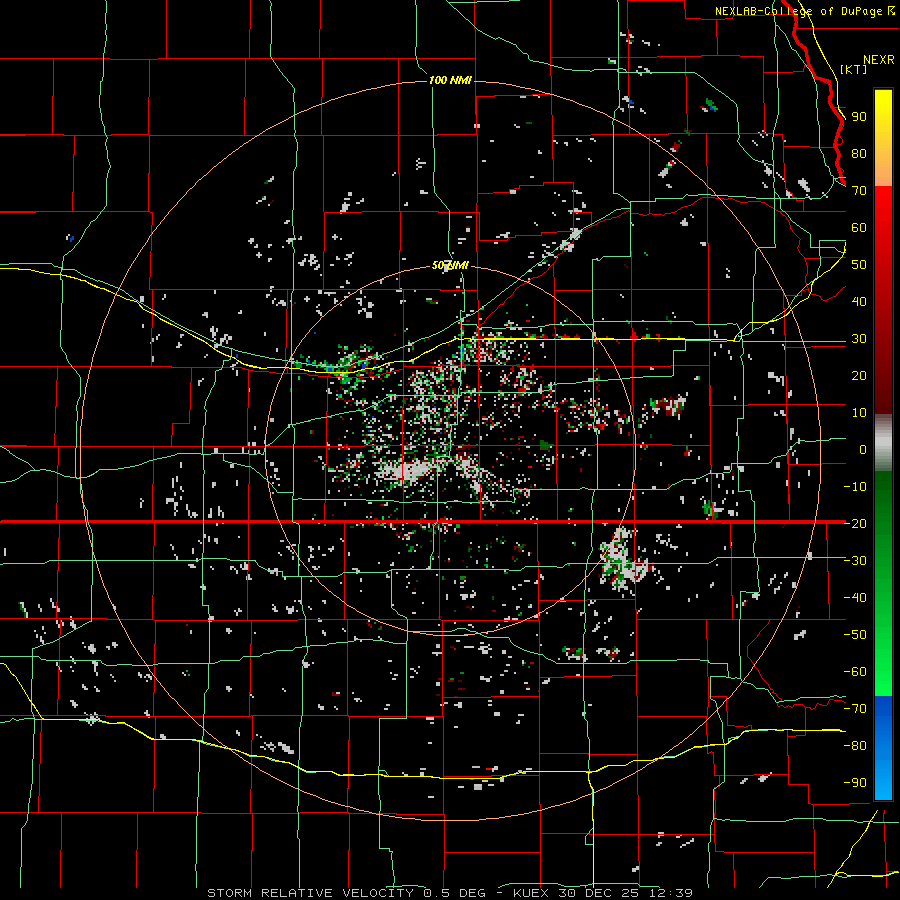Click the -90 knot scale value
Viewport: 900px width, 900px height.
[855, 782]
